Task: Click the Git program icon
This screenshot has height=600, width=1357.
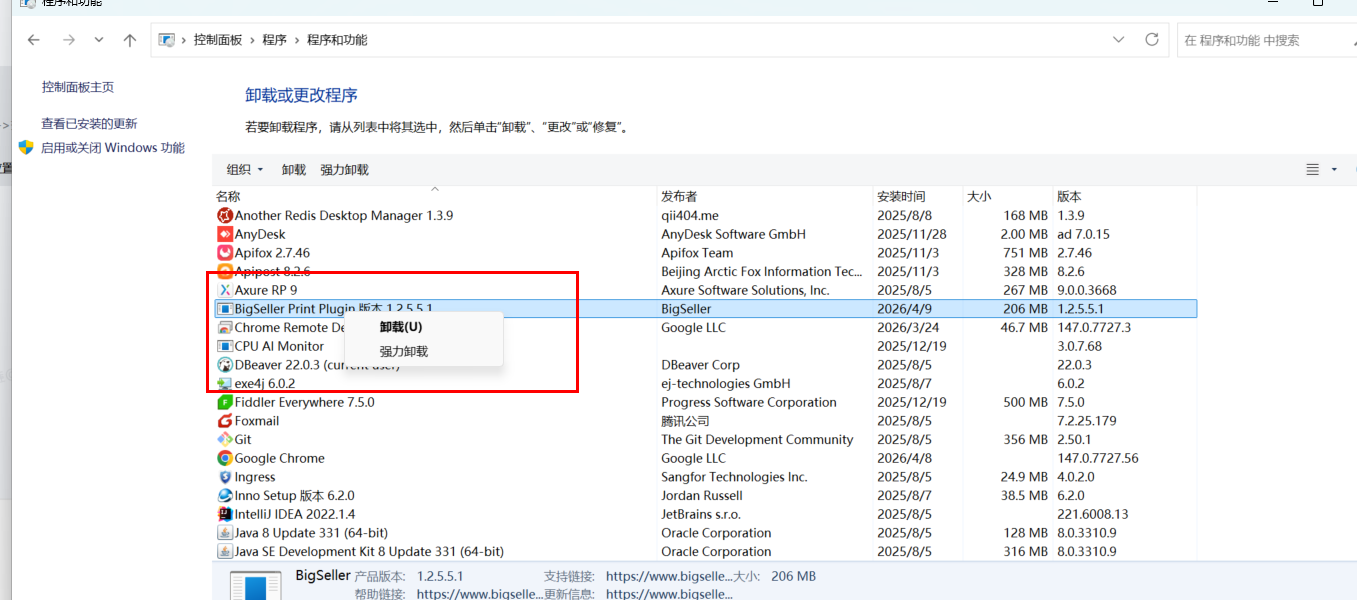Action: tap(225, 440)
